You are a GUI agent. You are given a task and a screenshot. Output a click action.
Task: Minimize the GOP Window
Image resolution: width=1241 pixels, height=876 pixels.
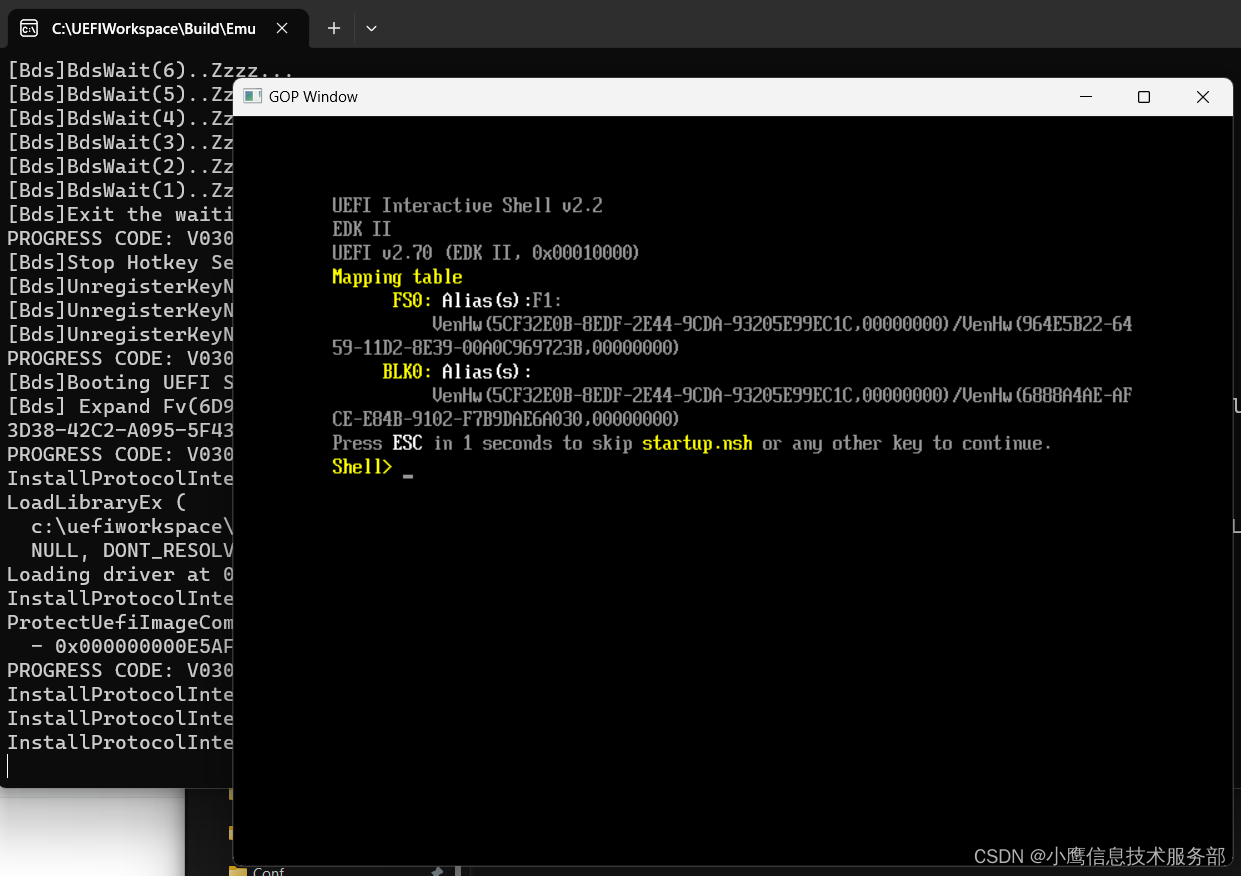(x=1086, y=97)
